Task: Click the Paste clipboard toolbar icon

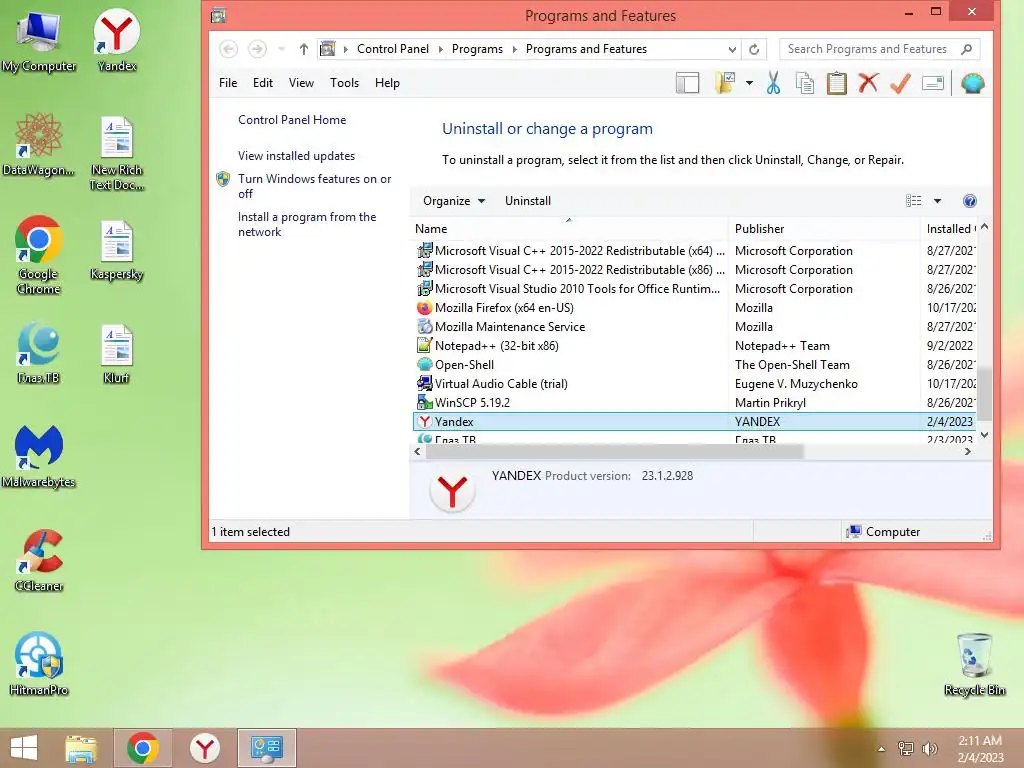Action: 837,83
